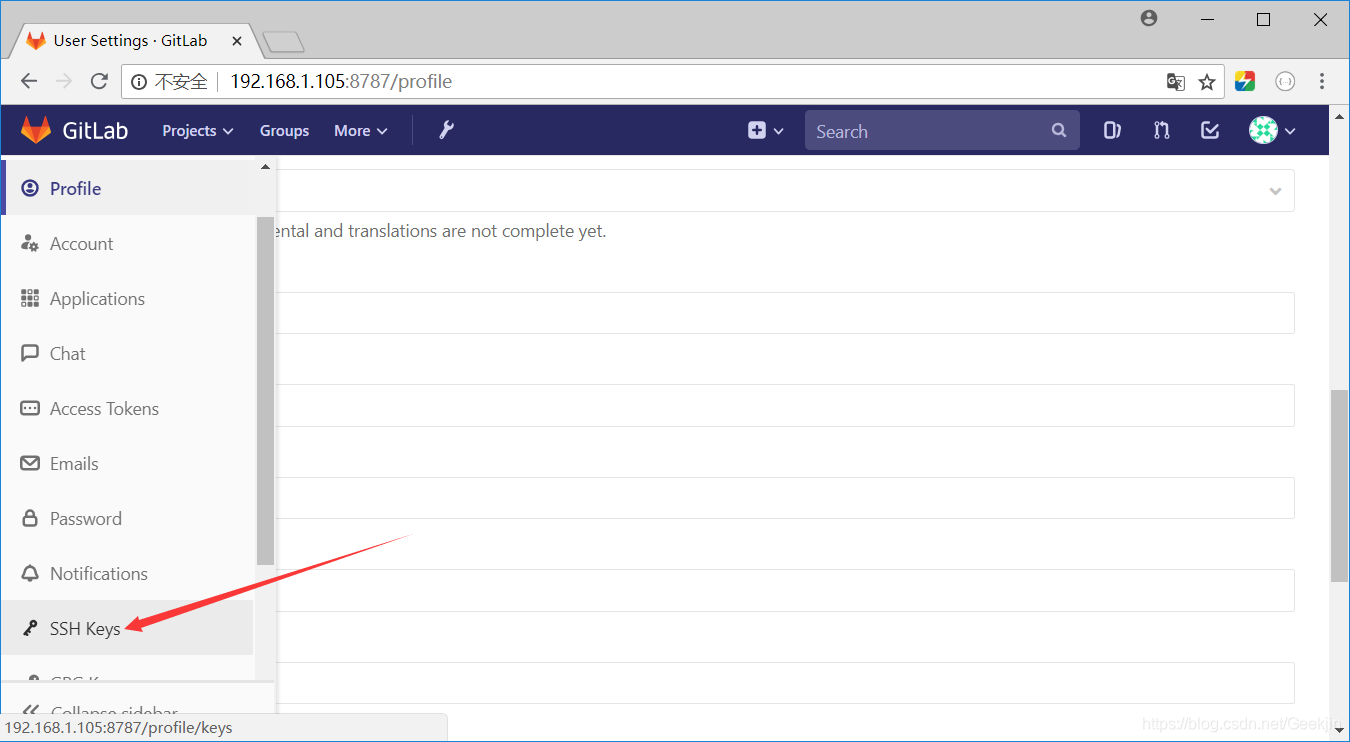The image size is (1350, 742).
Task: Close the User Settings tab
Action: [237, 41]
